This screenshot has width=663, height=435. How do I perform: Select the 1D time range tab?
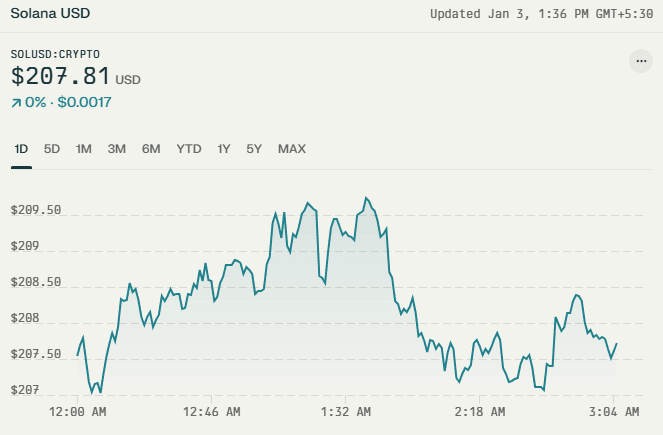pos(21,149)
